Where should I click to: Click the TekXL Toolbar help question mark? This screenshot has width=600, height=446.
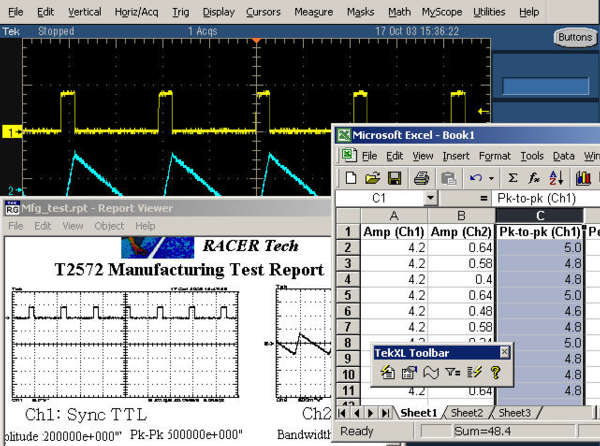click(x=495, y=373)
